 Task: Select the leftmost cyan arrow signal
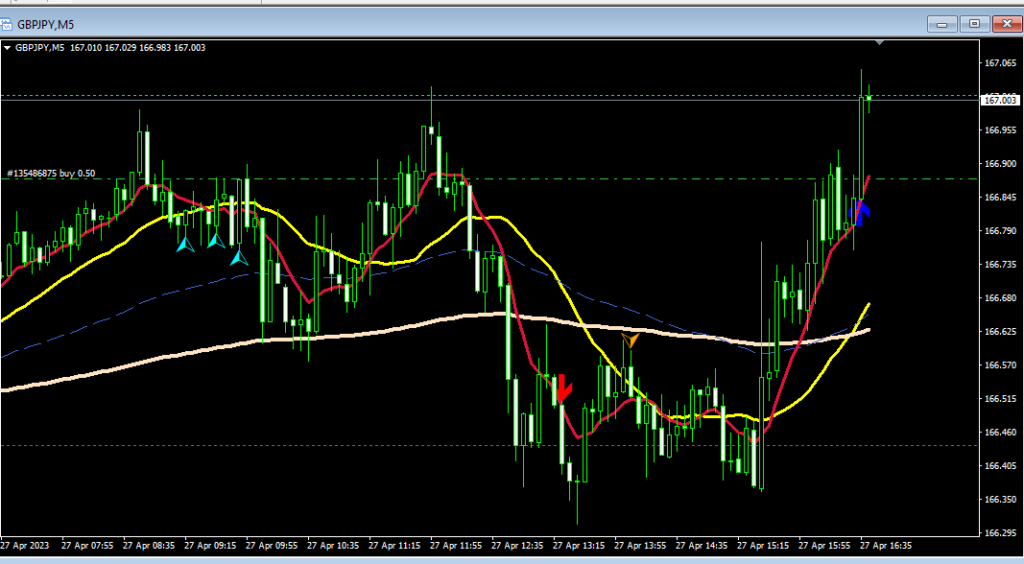(x=185, y=242)
